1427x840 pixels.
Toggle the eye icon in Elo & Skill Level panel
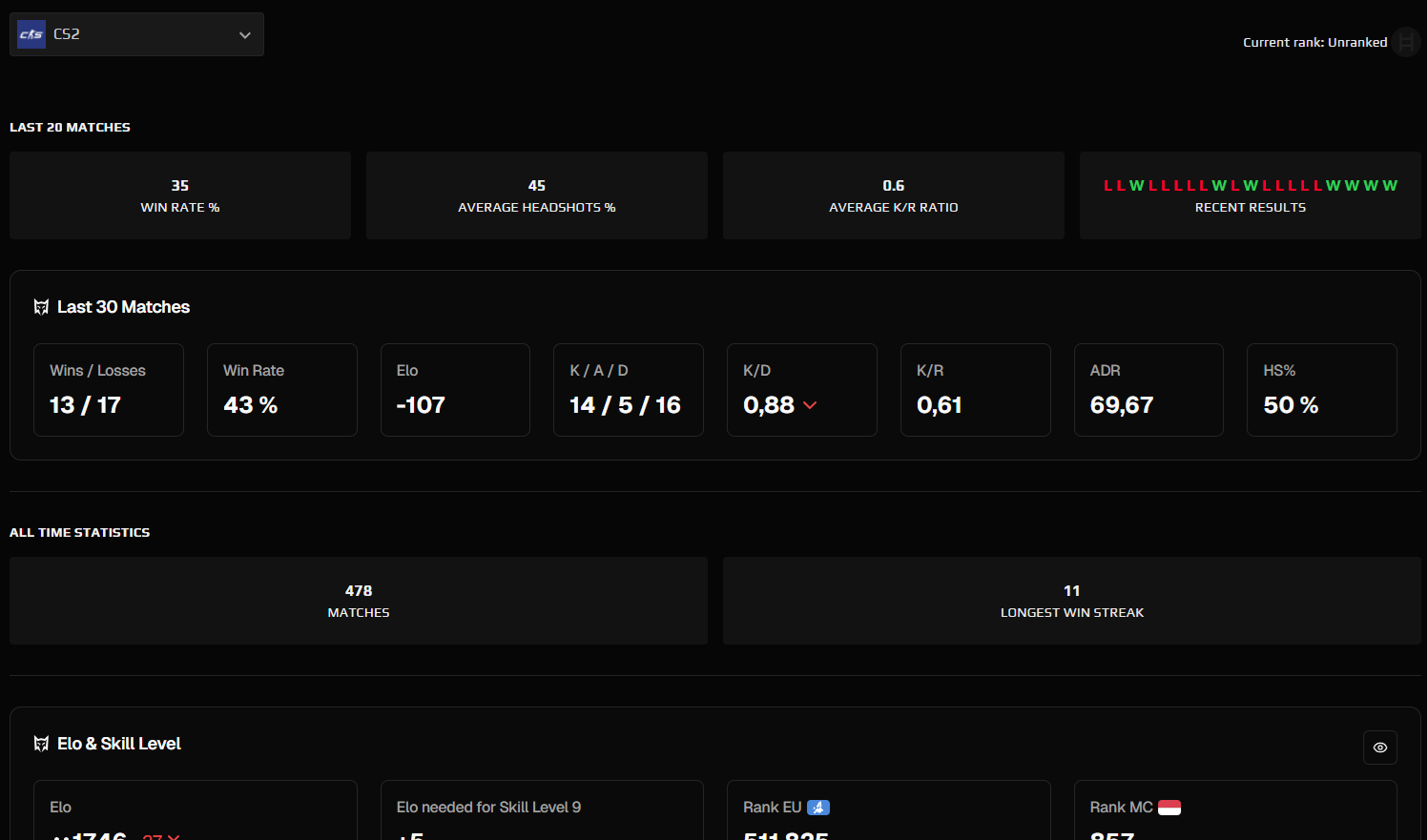pyautogui.click(x=1380, y=748)
